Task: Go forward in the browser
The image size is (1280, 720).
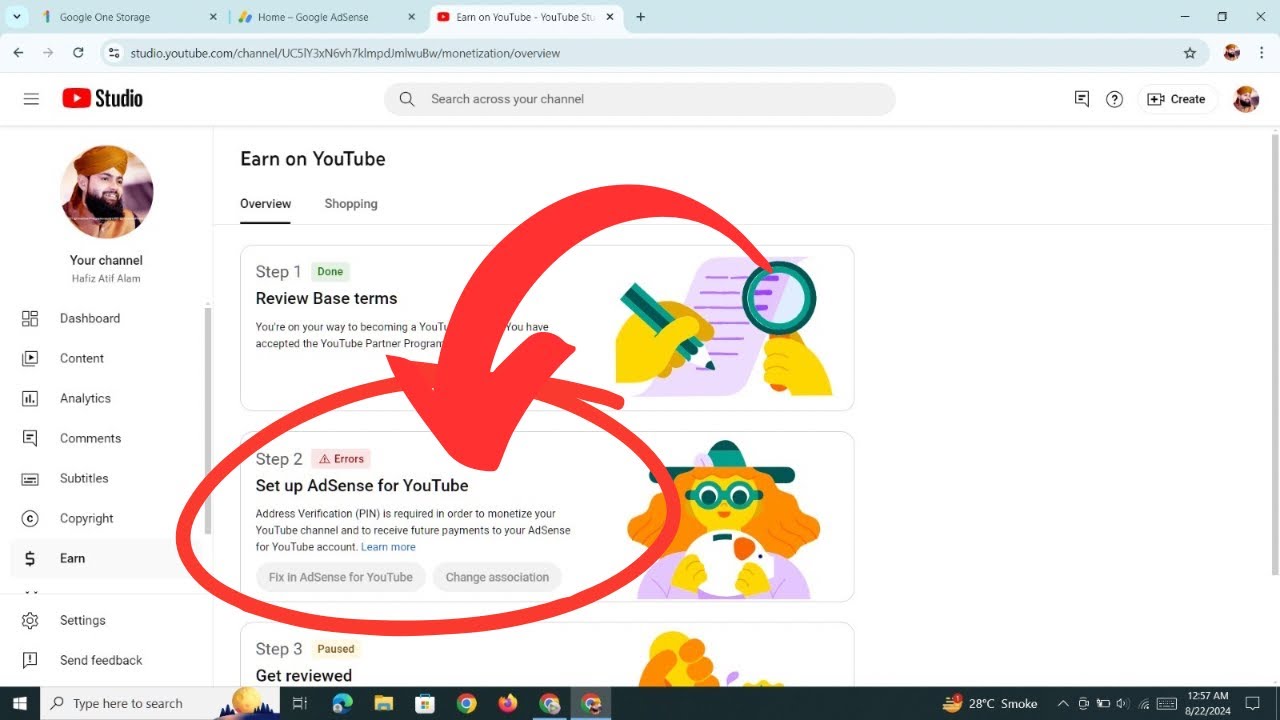Action: pos(48,53)
